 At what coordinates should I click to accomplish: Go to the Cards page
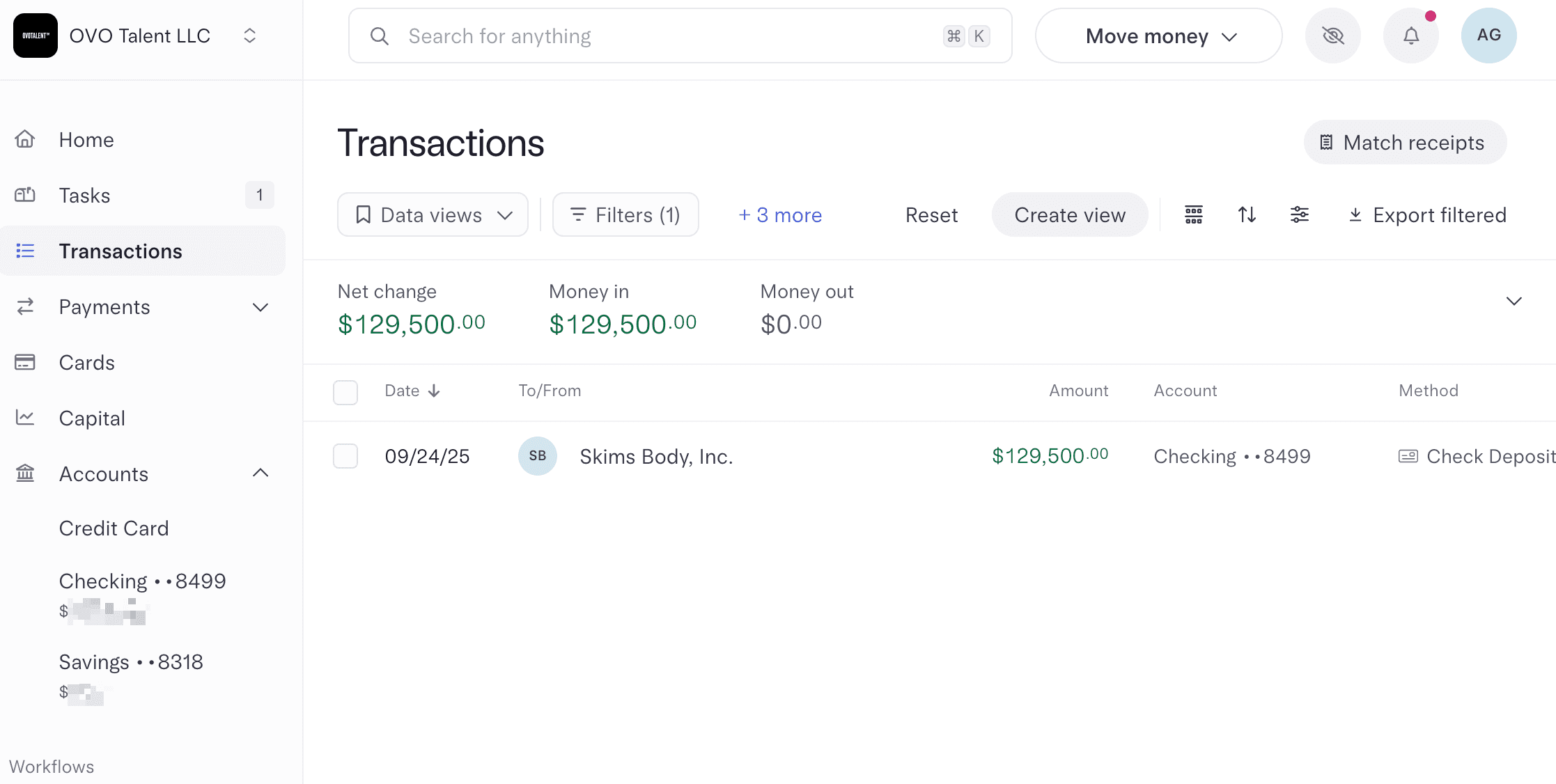click(86, 363)
